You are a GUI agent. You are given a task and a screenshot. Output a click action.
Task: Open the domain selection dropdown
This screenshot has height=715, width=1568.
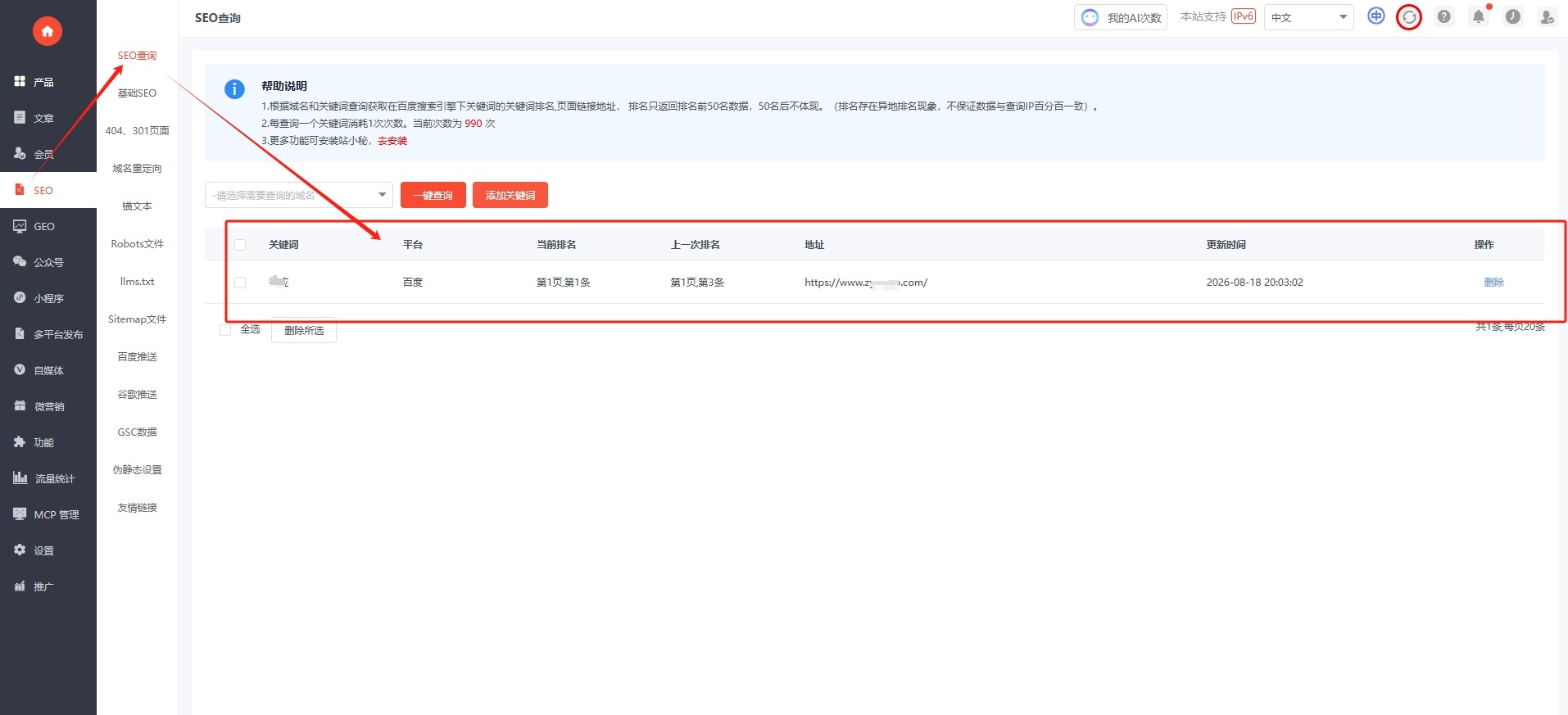[299, 195]
